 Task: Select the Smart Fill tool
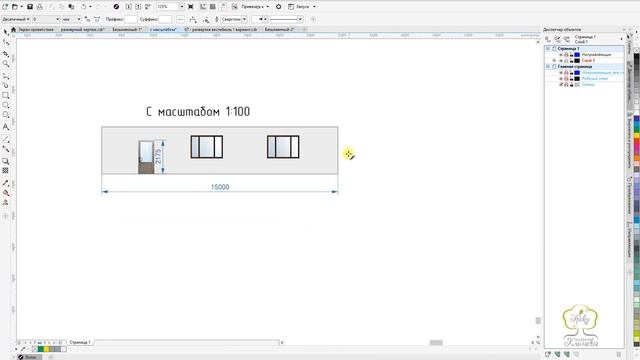pos(6,202)
